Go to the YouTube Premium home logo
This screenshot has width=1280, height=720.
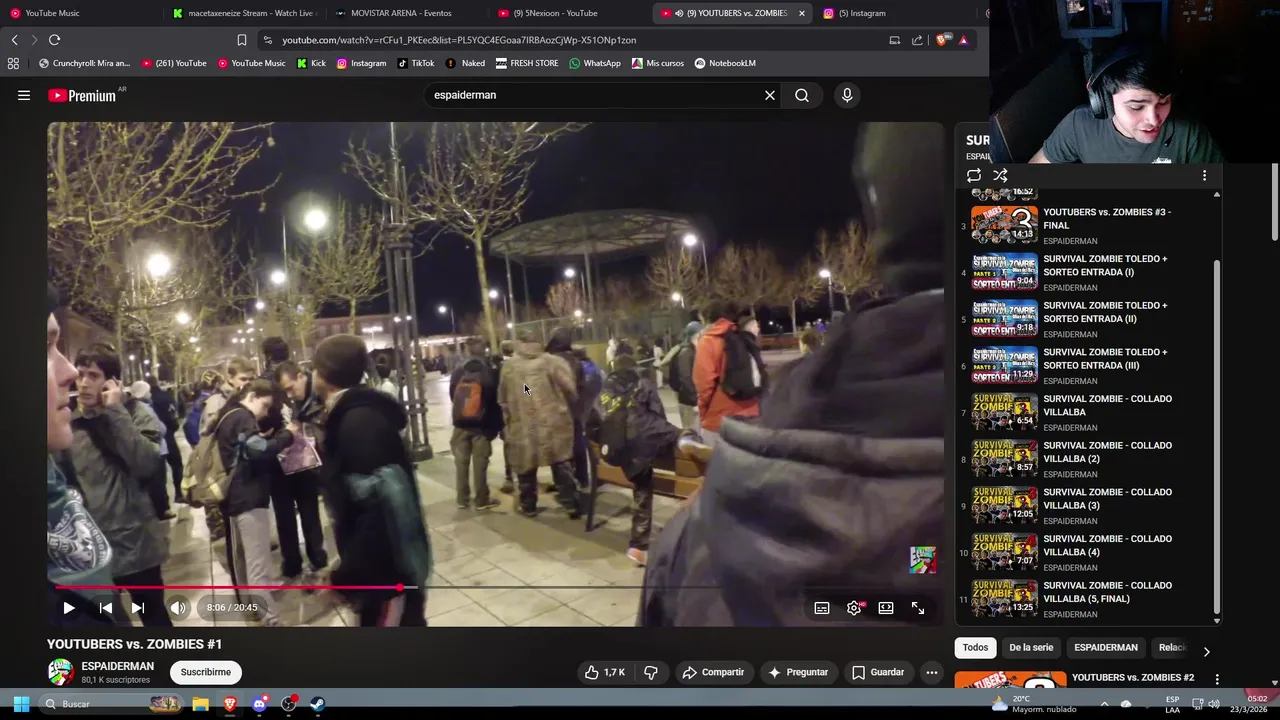(82, 95)
